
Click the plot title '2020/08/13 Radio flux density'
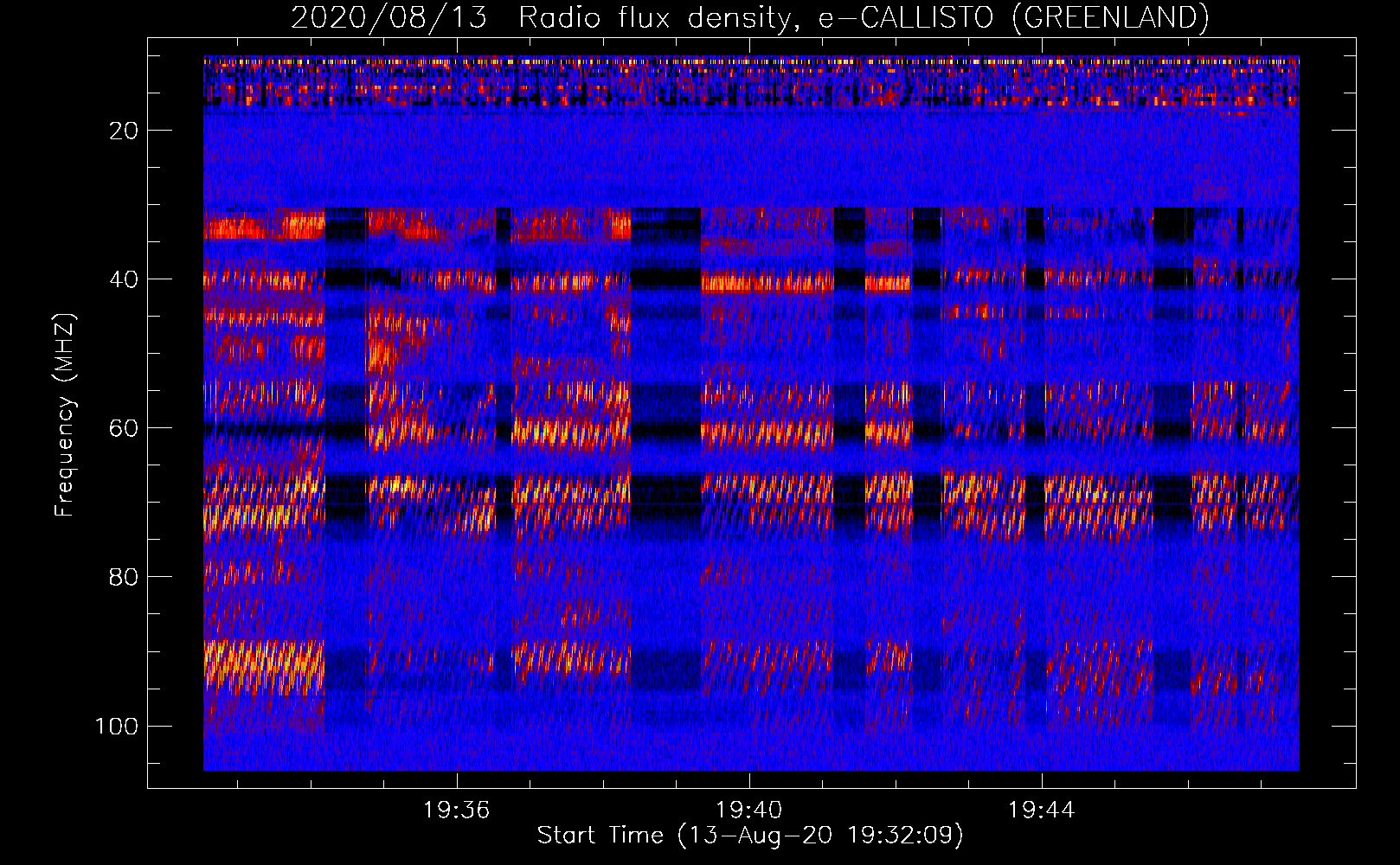[x=750, y=17]
